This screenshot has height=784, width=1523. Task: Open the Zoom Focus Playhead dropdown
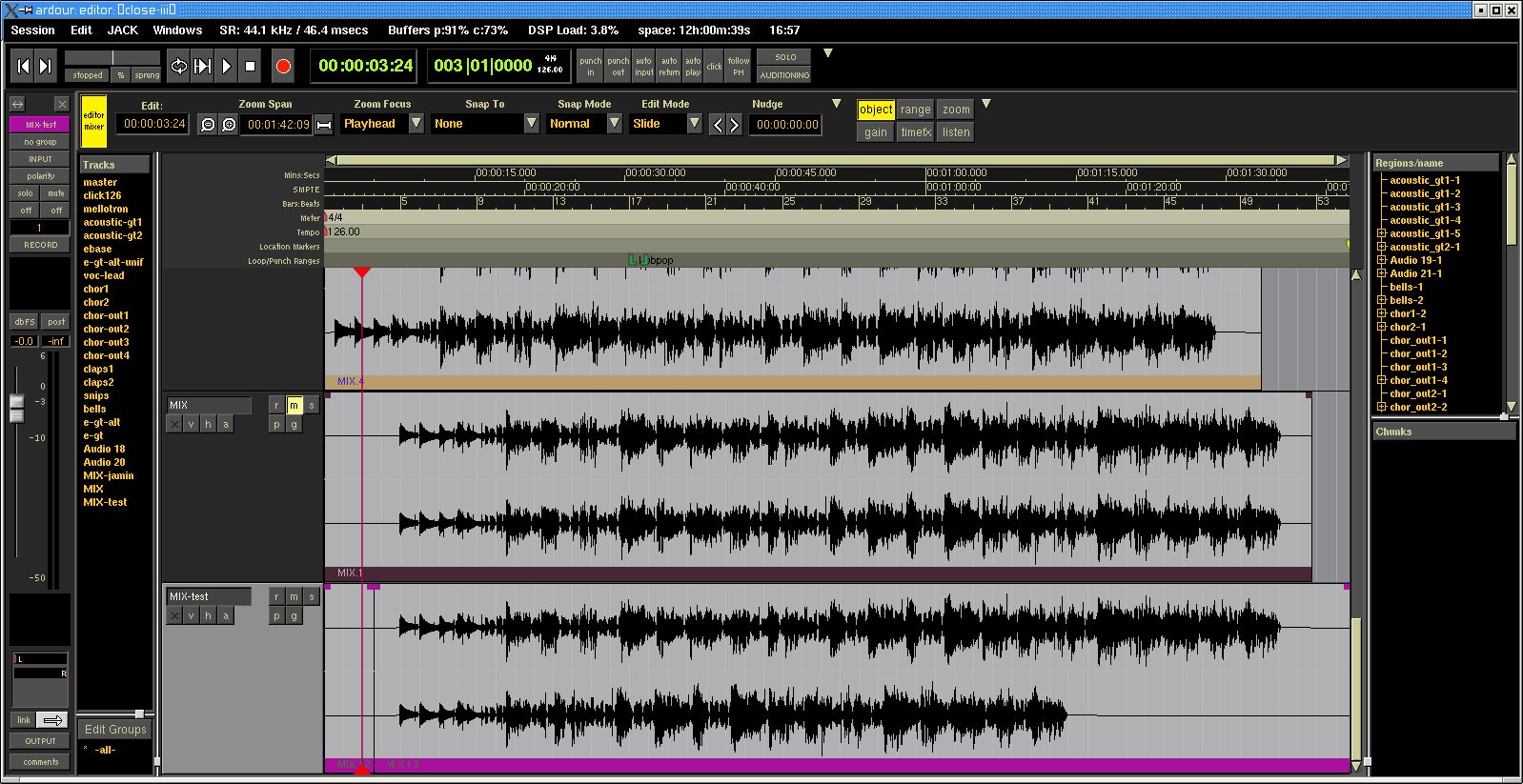pos(416,124)
